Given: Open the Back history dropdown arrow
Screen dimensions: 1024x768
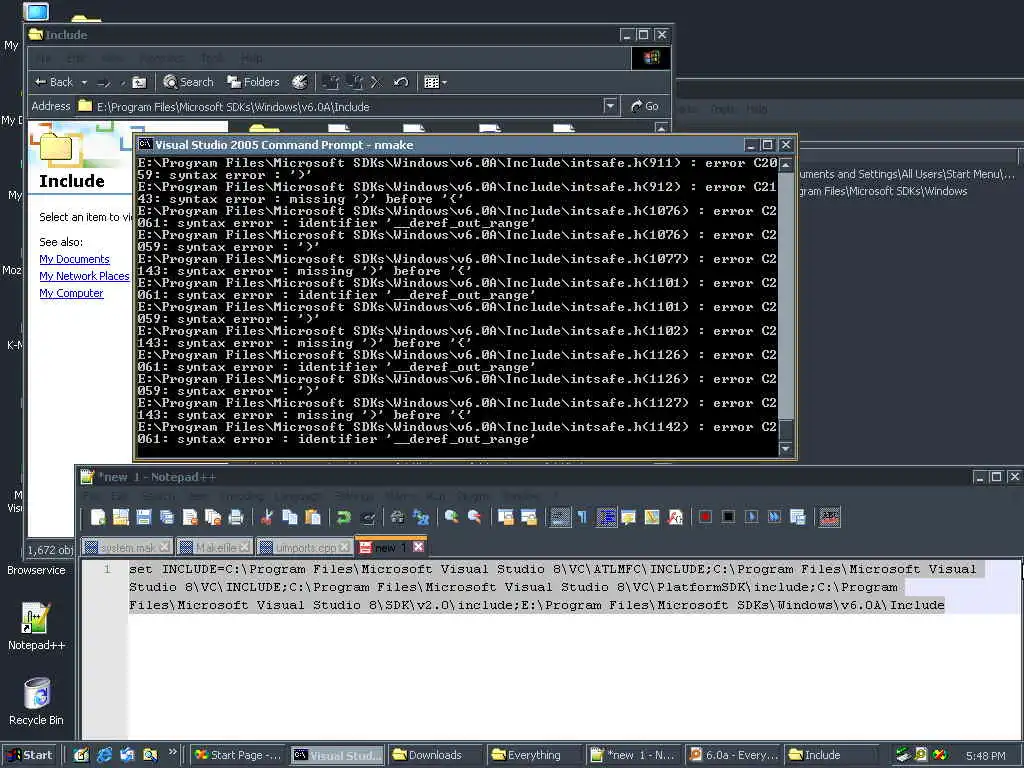Looking at the screenshot, I should (x=84, y=82).
